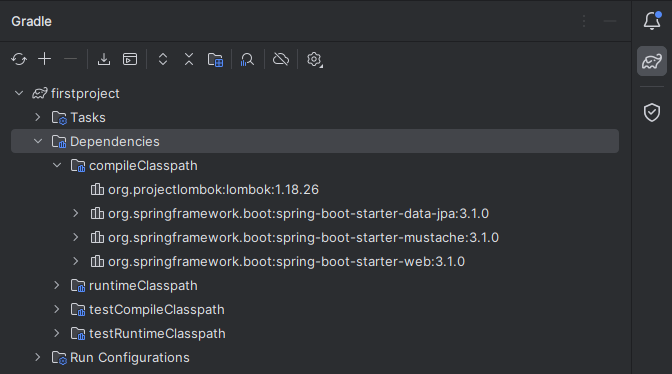Click testRuntimeClasspath folder icon

pos(78,333)
